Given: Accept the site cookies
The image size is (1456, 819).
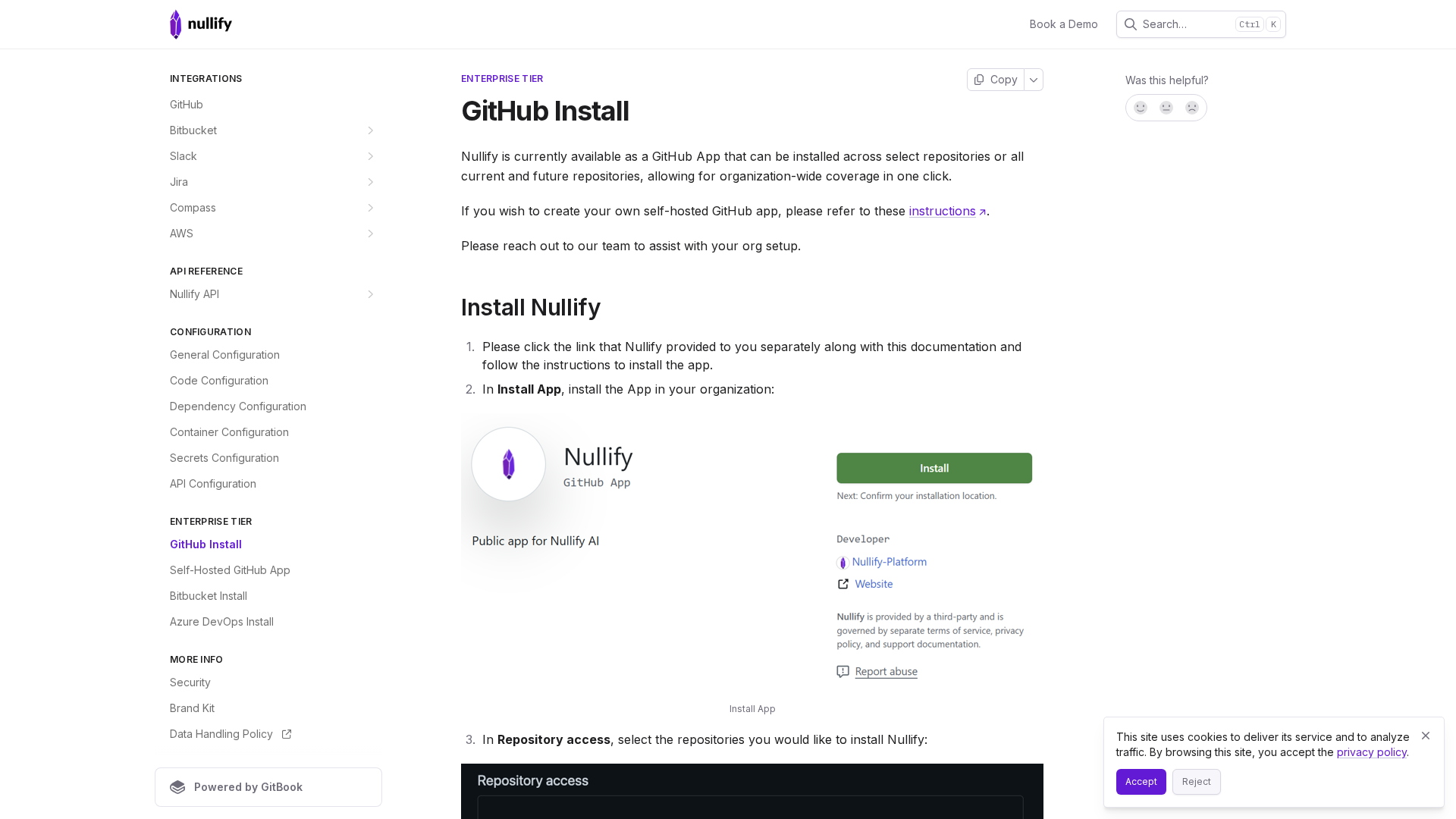Looking at the screenshot, I should pos(1141,782).
